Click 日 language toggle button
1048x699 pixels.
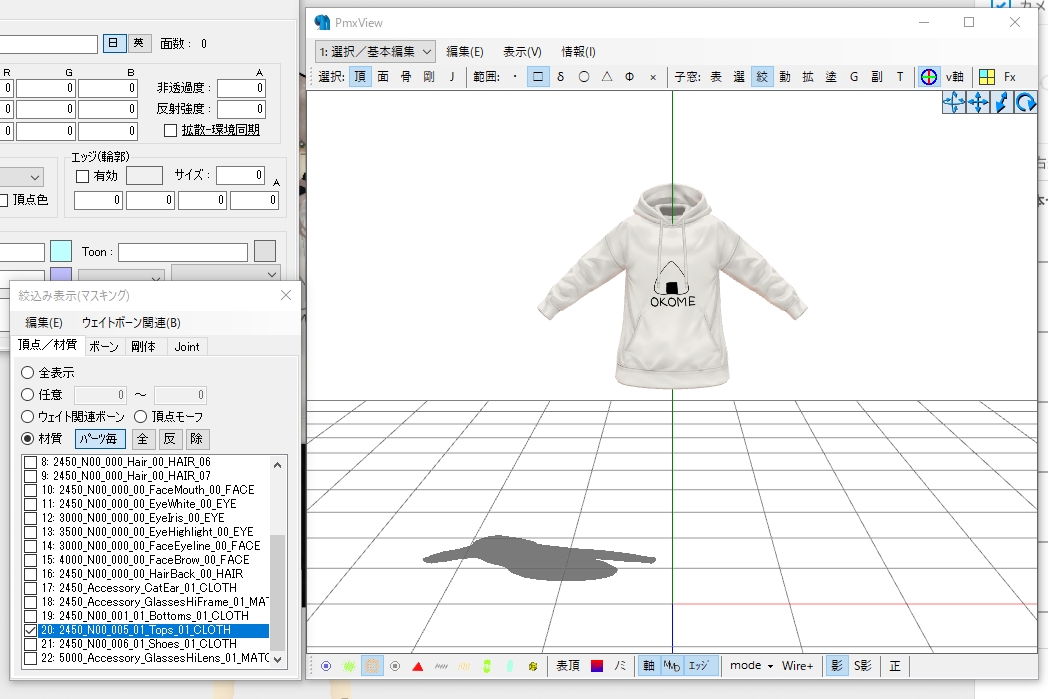click(x=114, y=43)
